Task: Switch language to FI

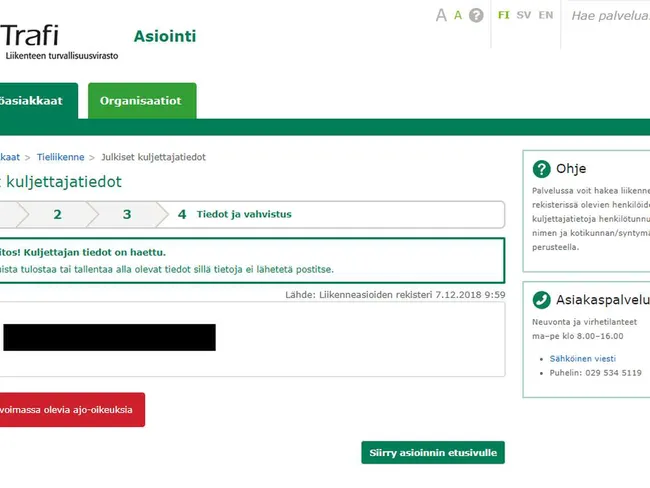Action: [504, 15]
